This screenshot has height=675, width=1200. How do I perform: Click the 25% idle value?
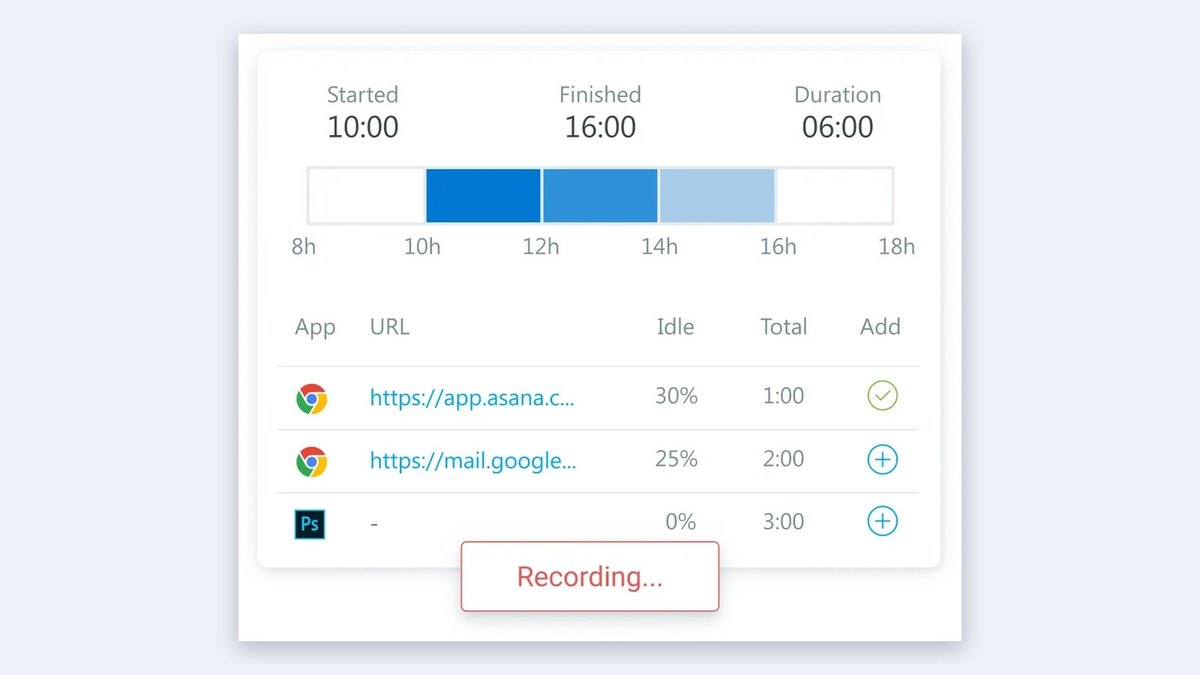676,459
